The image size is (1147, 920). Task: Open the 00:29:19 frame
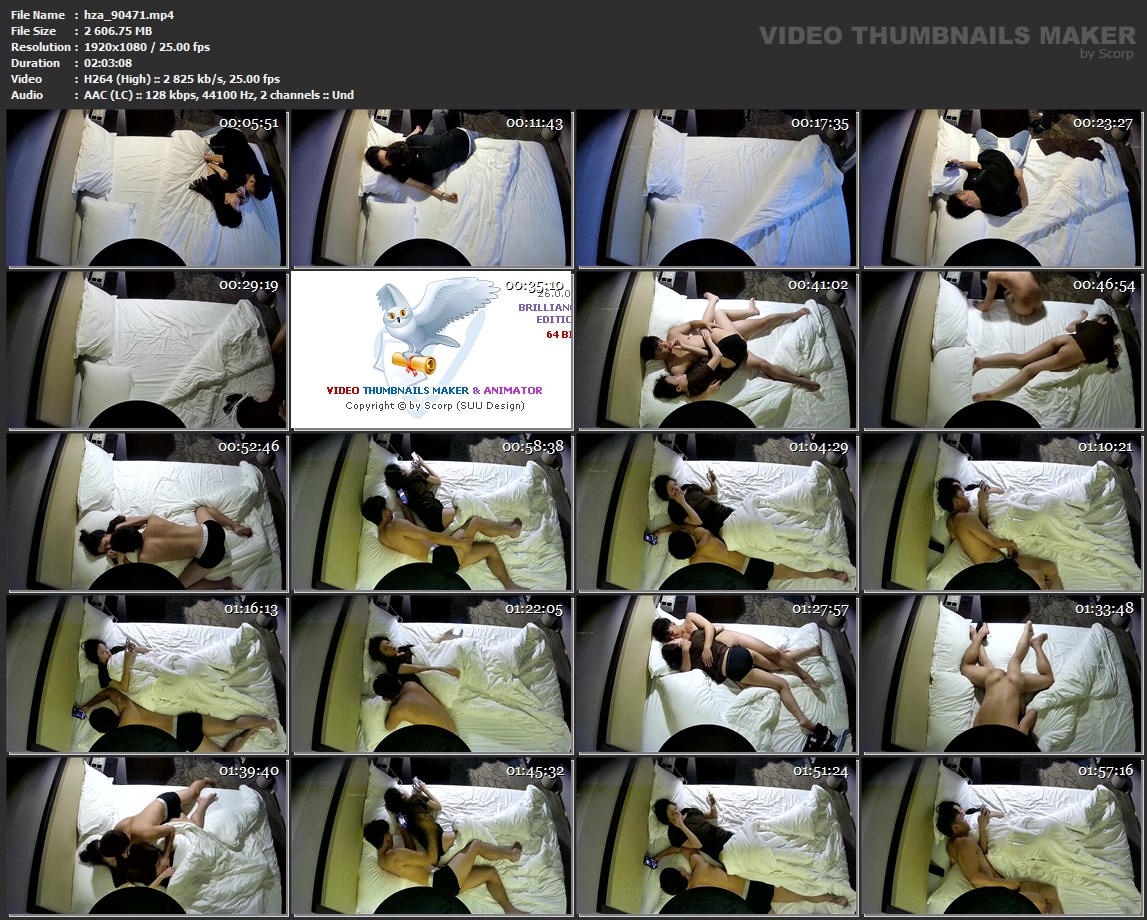tap(146, 350)
